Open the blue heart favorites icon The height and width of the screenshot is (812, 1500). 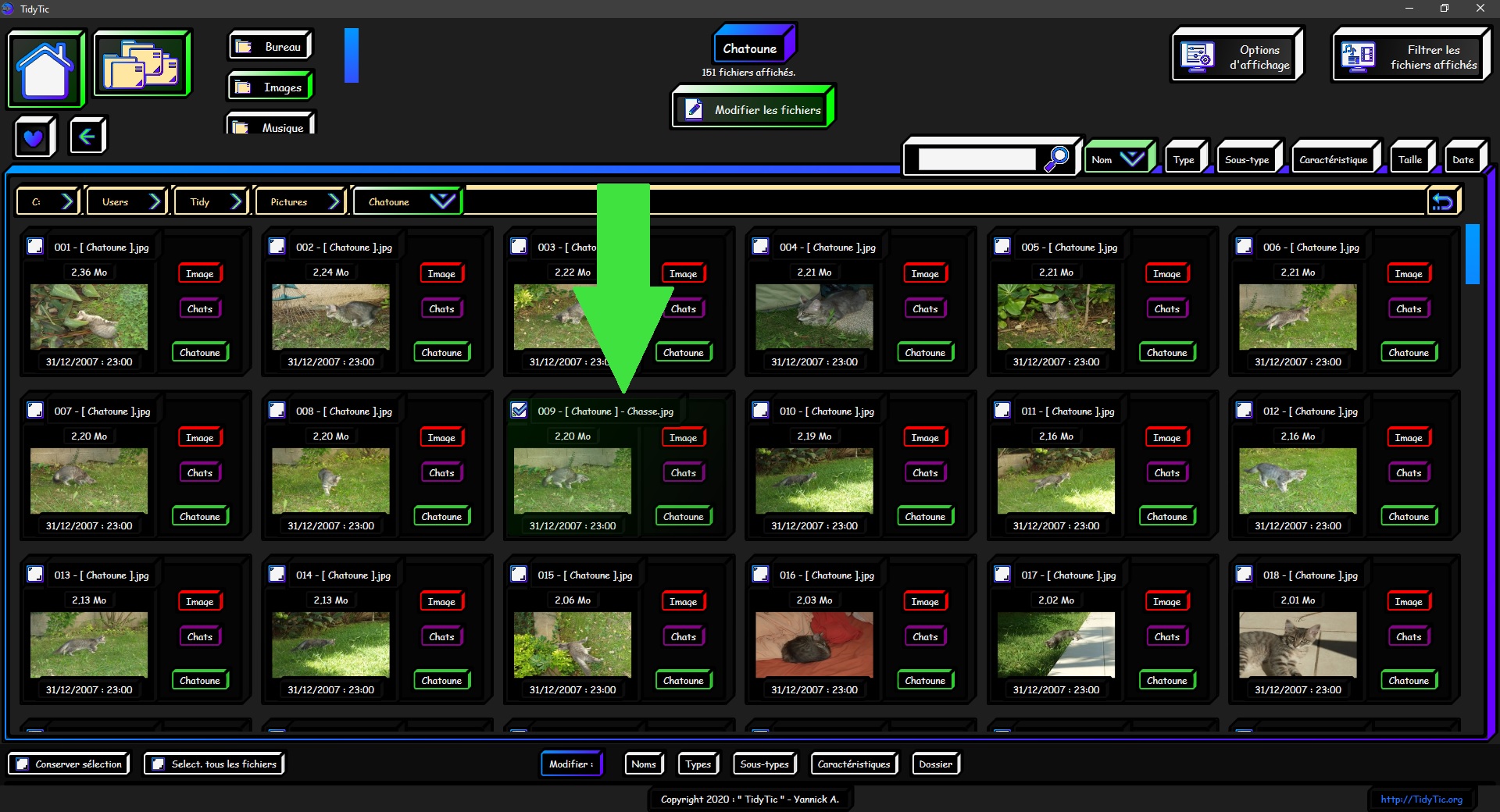pyautogui.click(x=34, y=137)
